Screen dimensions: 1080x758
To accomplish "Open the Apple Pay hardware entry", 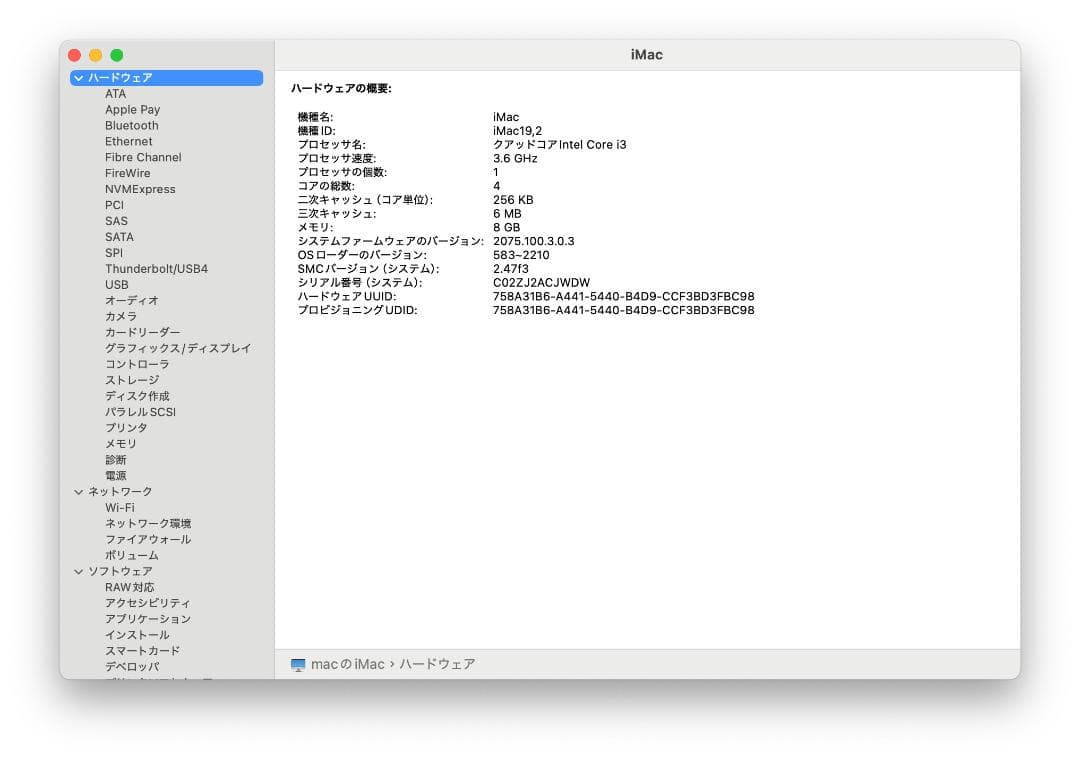I will (x=132, y=109).
